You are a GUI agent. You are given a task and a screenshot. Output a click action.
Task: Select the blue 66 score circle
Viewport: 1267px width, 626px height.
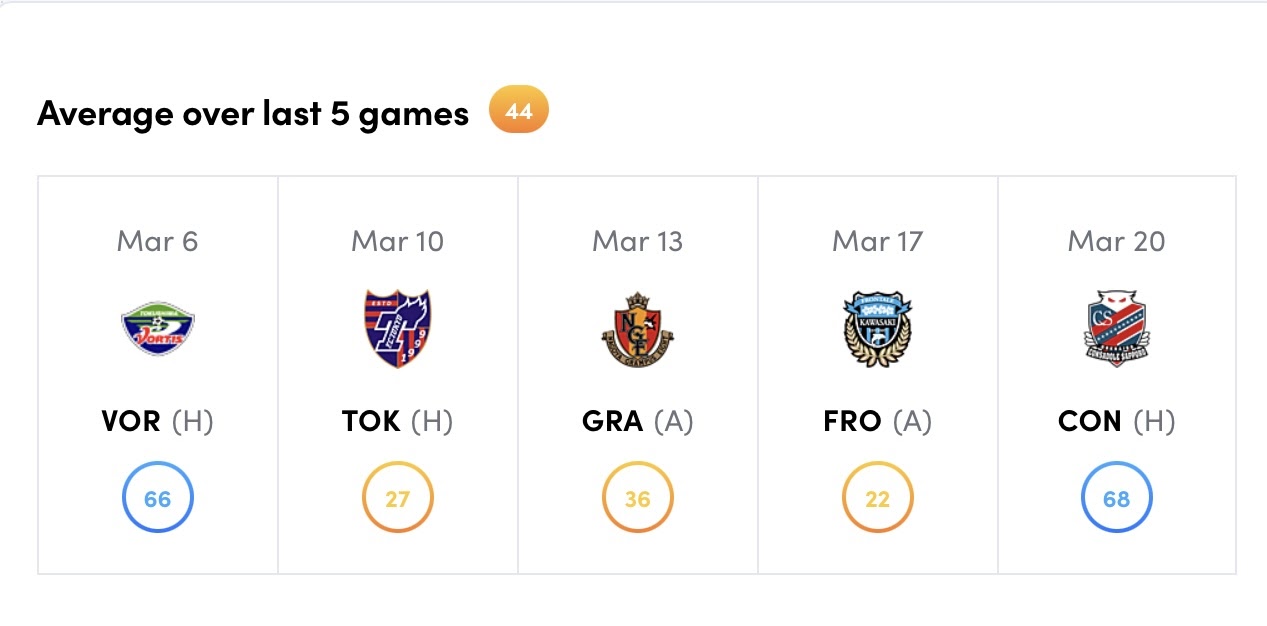(x=158, y=497)
